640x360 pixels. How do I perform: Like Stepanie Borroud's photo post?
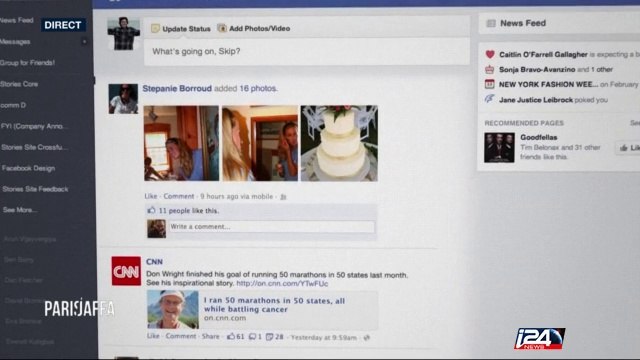(x=151, y=196)
